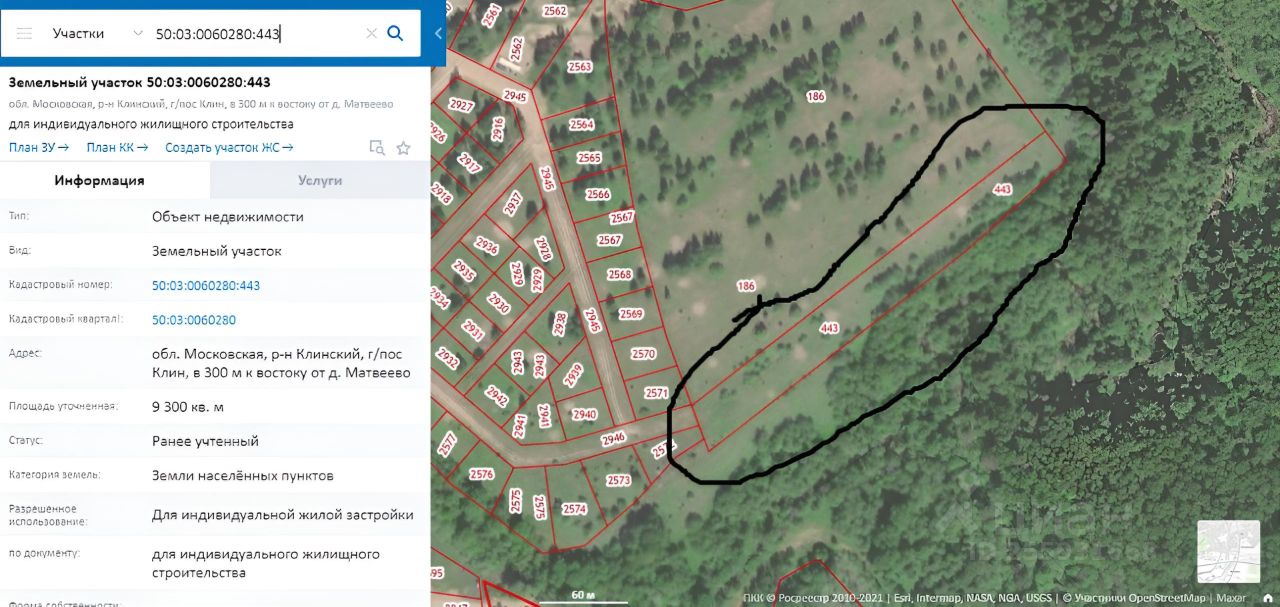Open the План КК link
The image size is (1280, 607).
[x=117, y=148]
